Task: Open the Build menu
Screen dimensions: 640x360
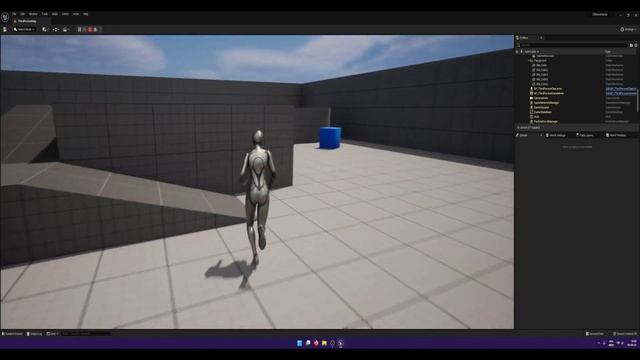Action: tap(55, 14)
